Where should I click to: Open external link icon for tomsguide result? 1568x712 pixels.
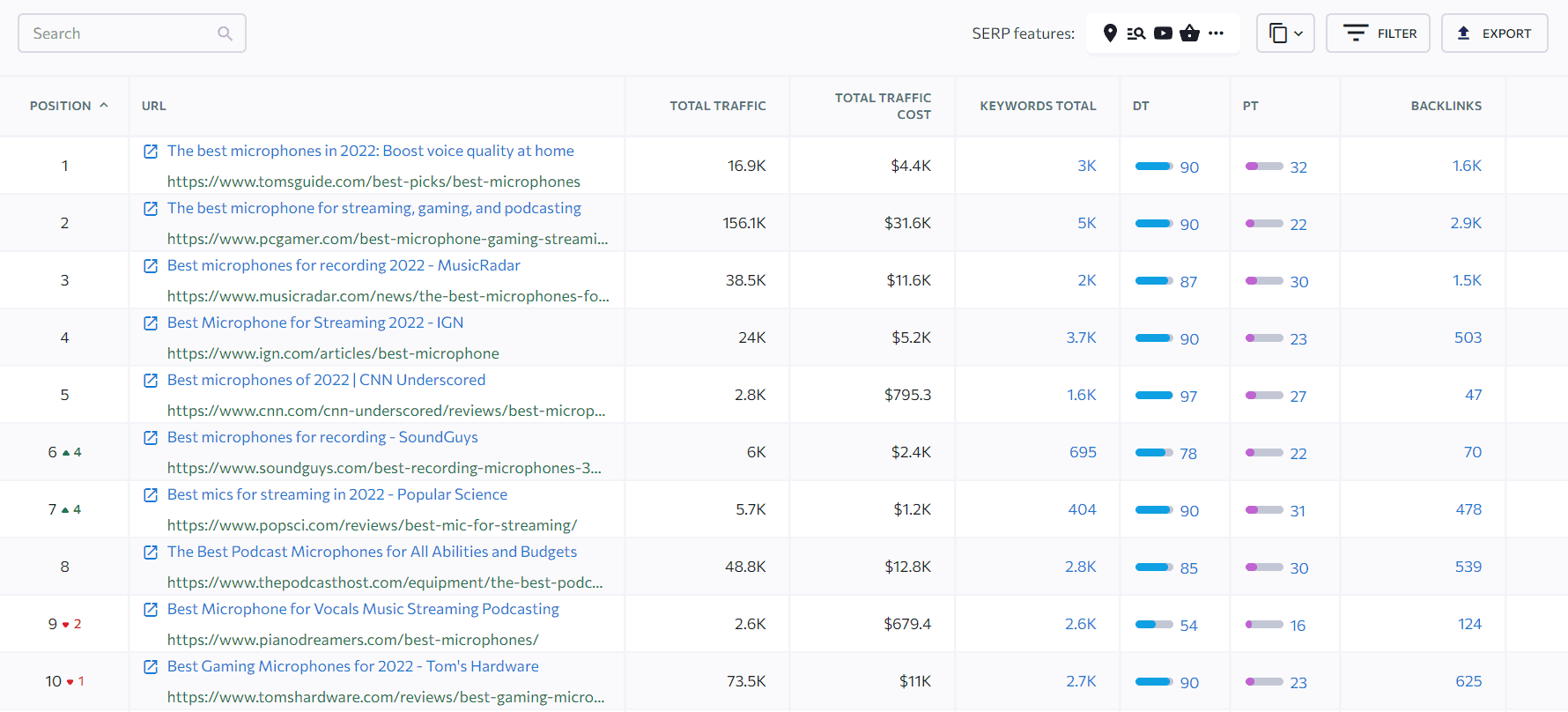[151, 152]
